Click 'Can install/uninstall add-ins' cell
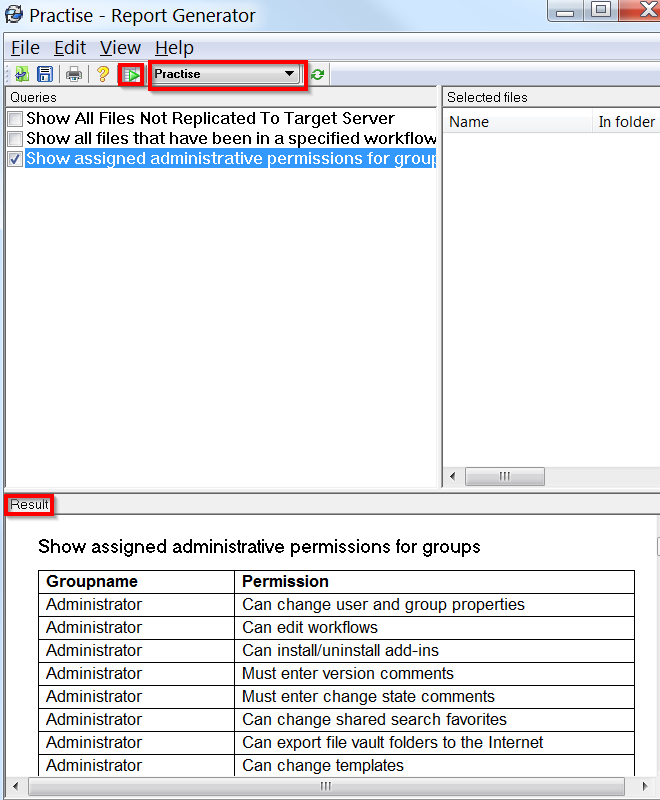 [434, 651]
